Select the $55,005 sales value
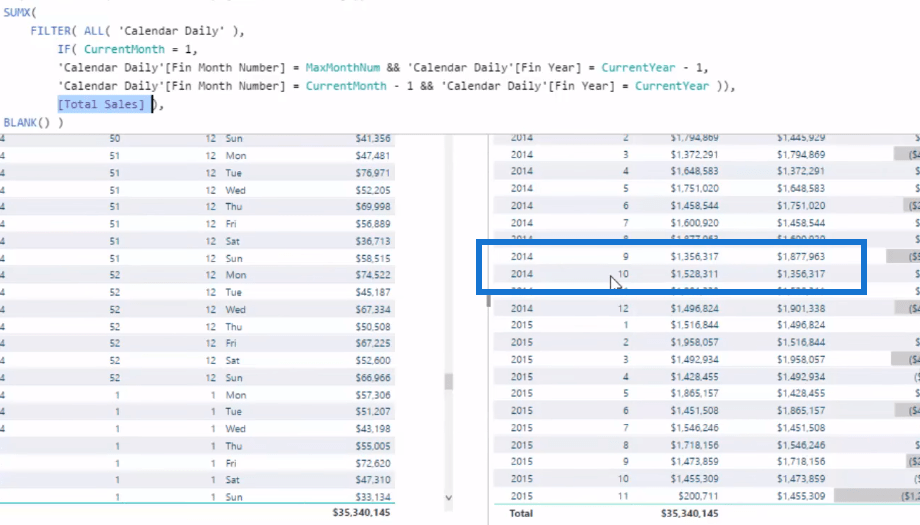920x525 pixels. pyautogui.click(x=373, y=446)
